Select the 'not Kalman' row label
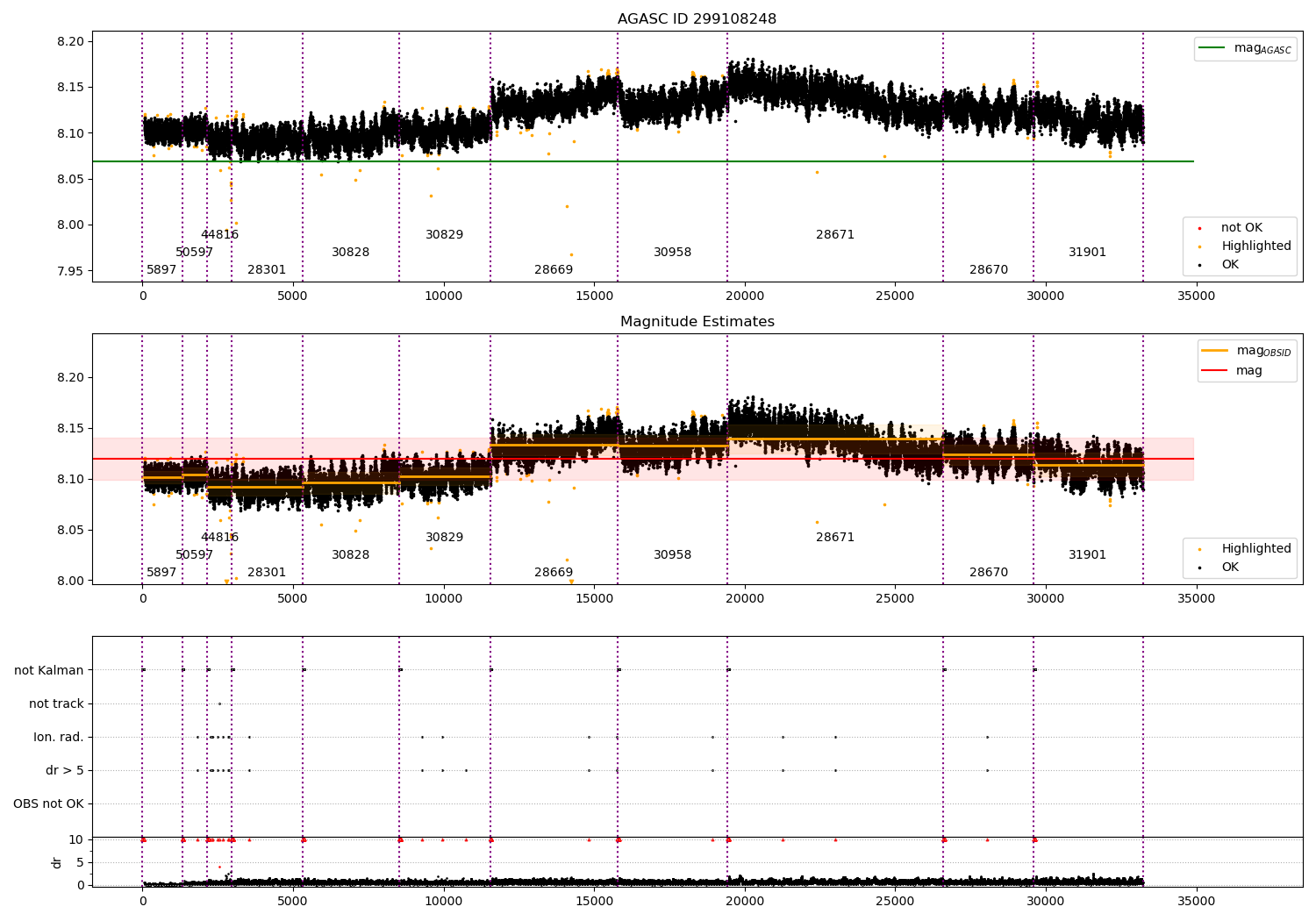Screen dimensions: 1316x921 (x=49, y=670)
